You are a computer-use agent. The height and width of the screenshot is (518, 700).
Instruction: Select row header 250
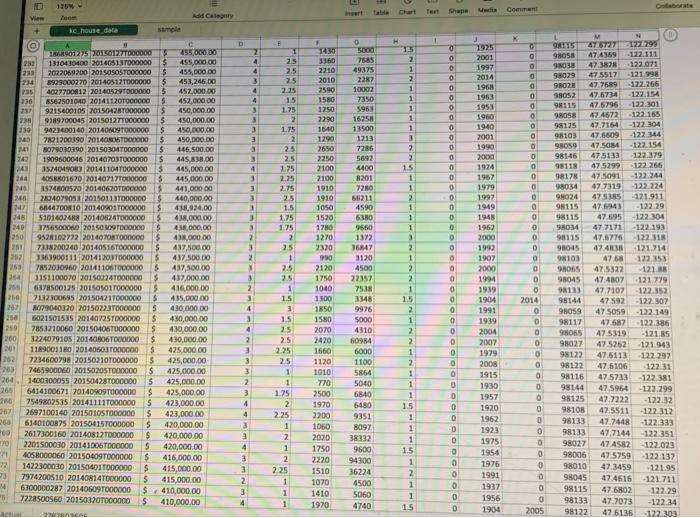(17, 237)
